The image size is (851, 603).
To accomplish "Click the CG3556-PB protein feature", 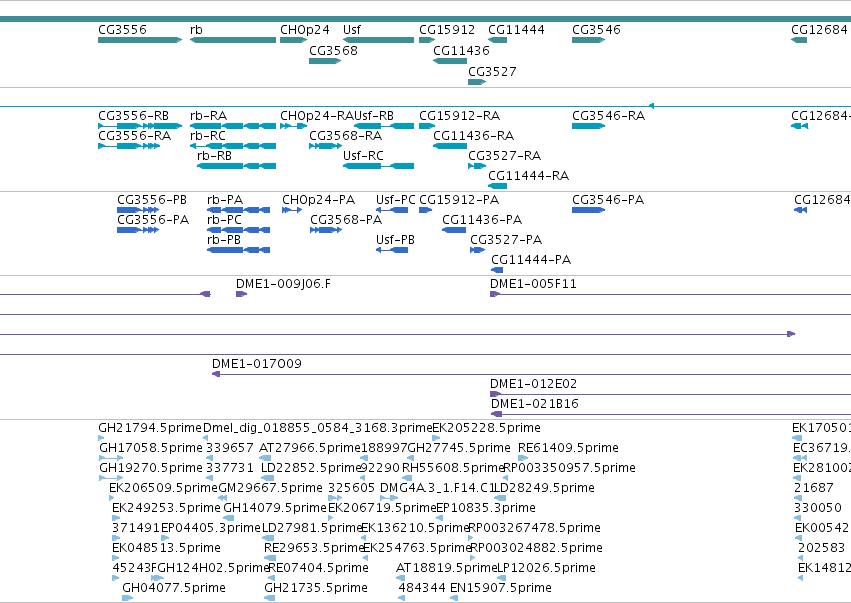I will pos(138,210).
